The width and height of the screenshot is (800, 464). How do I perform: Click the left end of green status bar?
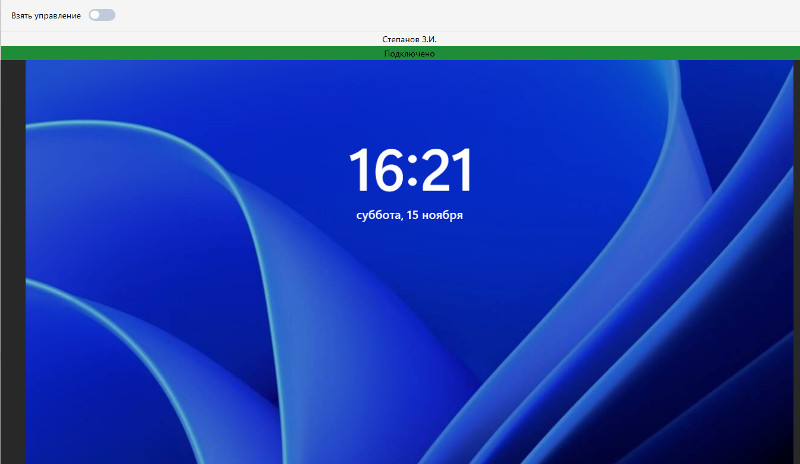[20, 54]
